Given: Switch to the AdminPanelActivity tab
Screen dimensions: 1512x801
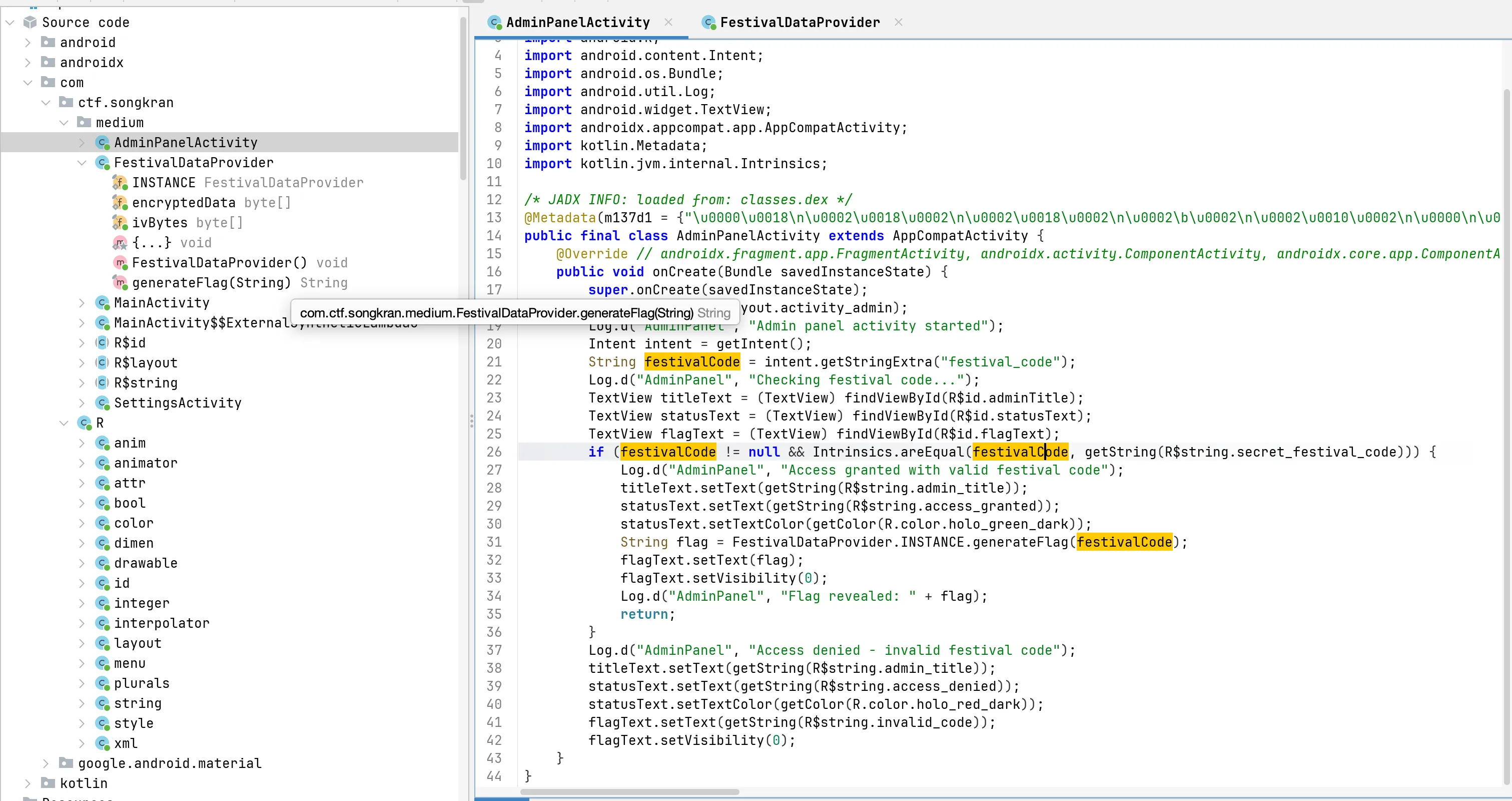Looking at the screenshot, I should coord(577,23).
